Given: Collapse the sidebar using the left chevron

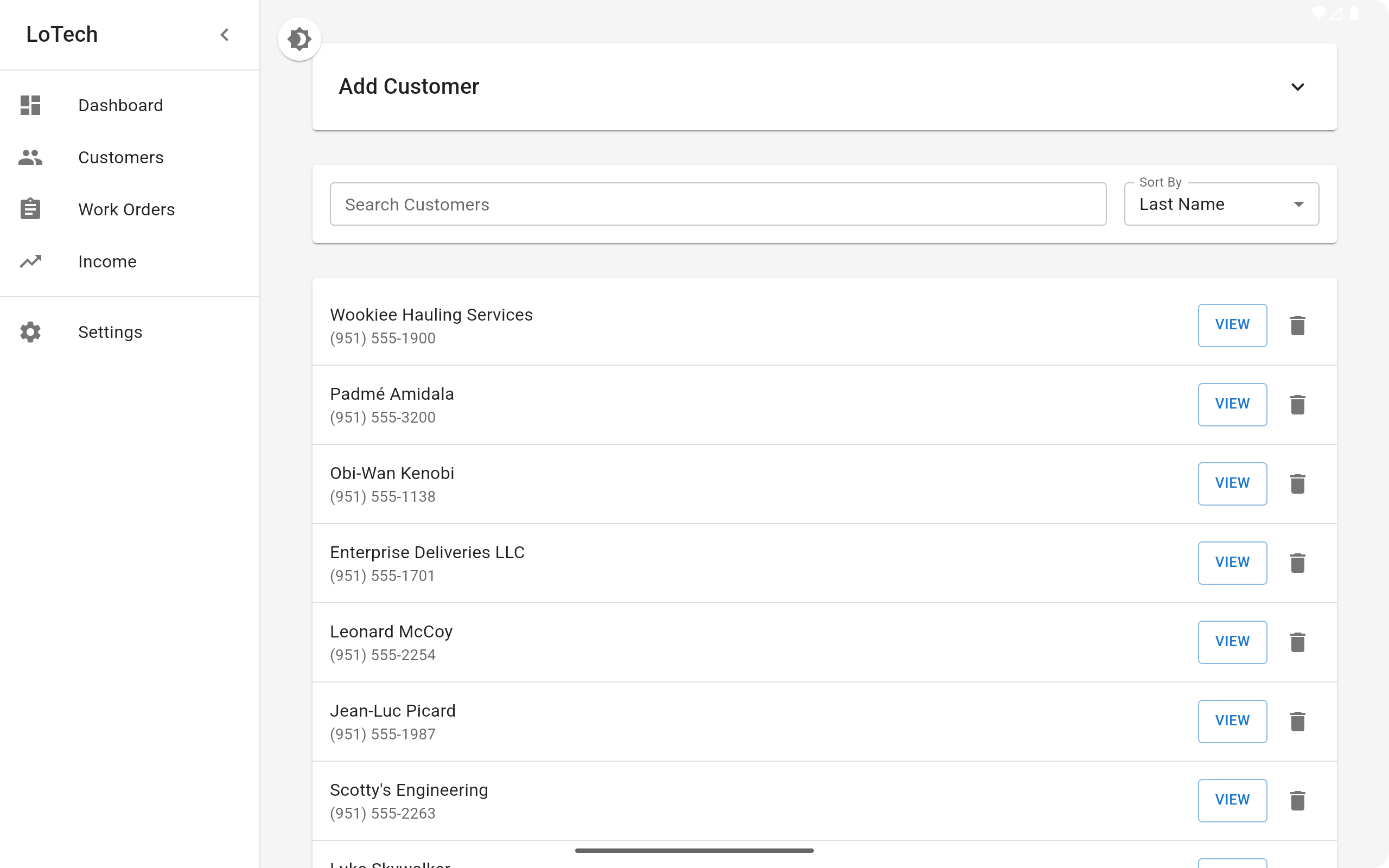Looking at the screenshot, I should click(225, 34).
